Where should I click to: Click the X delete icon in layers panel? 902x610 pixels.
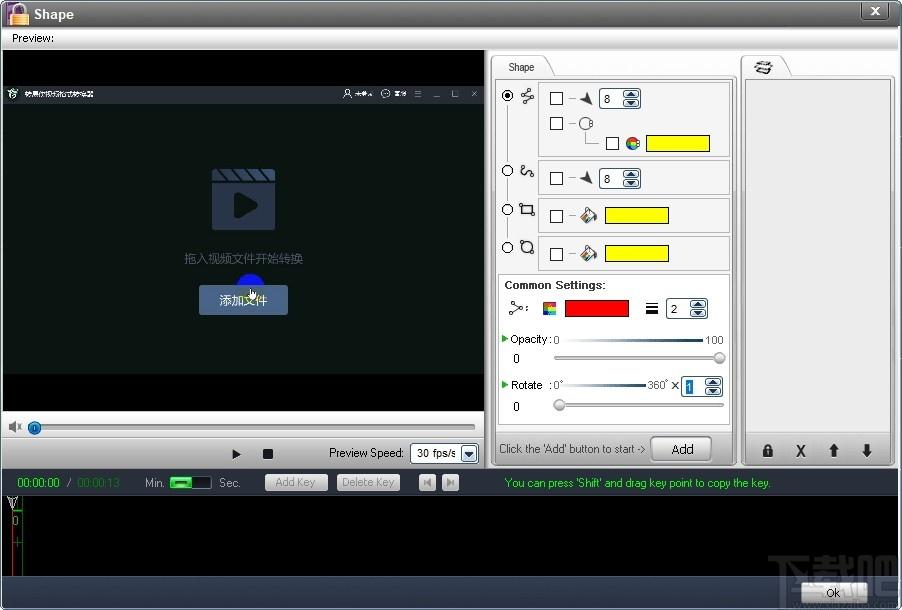[x=800, y=451]
